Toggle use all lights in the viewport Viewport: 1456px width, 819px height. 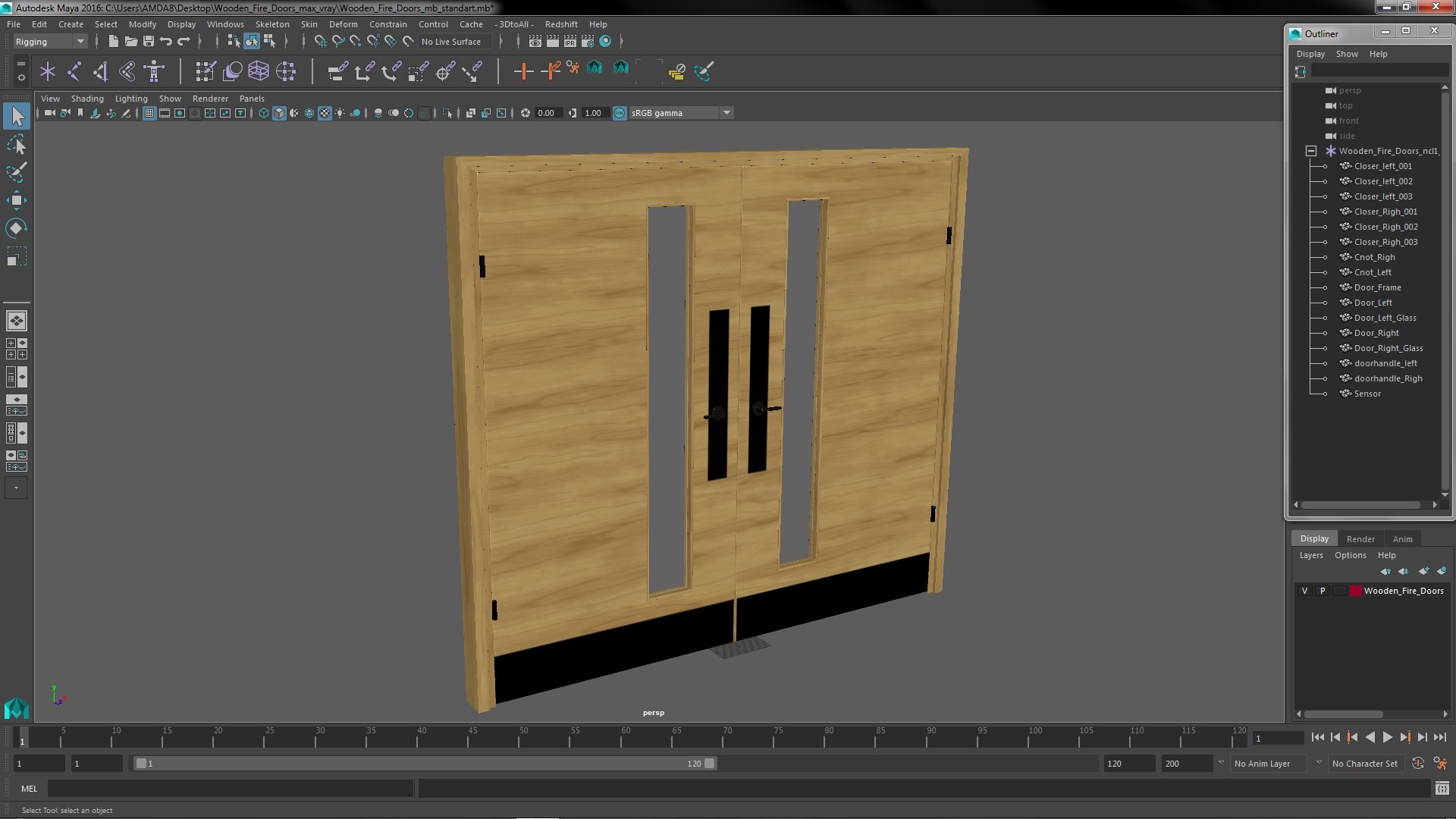[340, 113]
